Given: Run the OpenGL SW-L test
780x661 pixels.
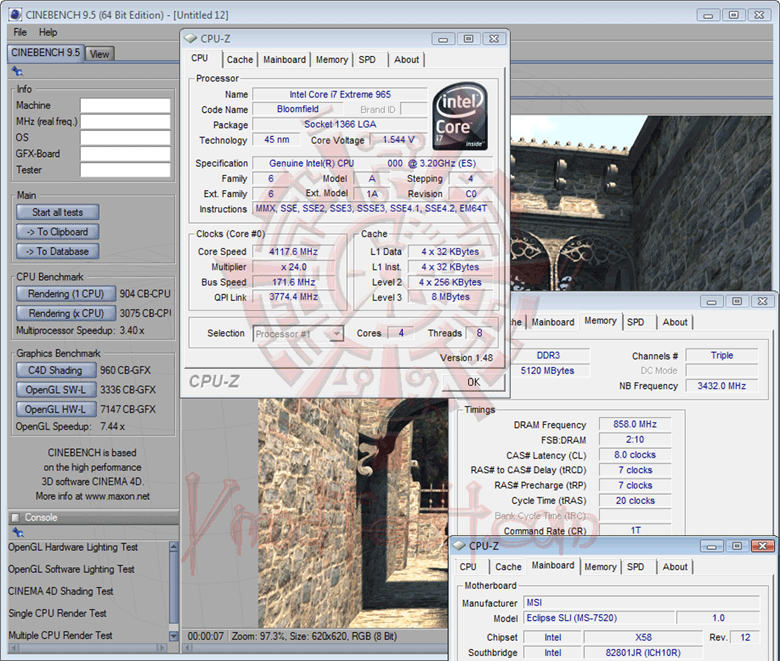Looking at the screenshot, I should tap(56, 390).
